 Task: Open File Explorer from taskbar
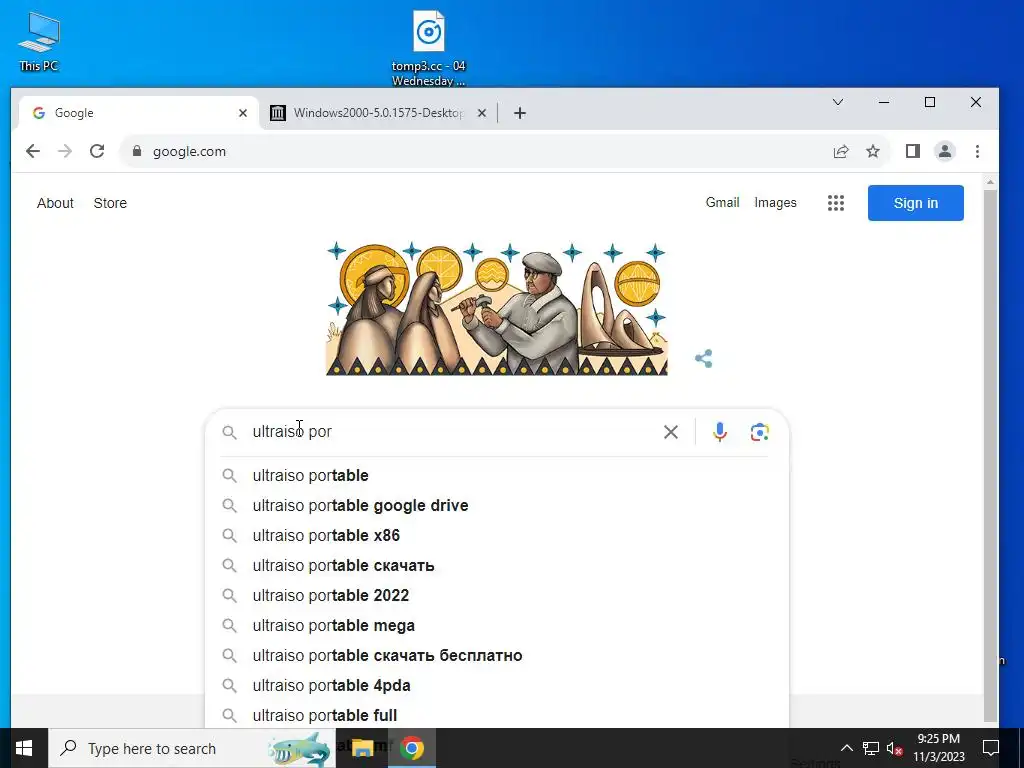pyautogui.click(x=362, y=748)
